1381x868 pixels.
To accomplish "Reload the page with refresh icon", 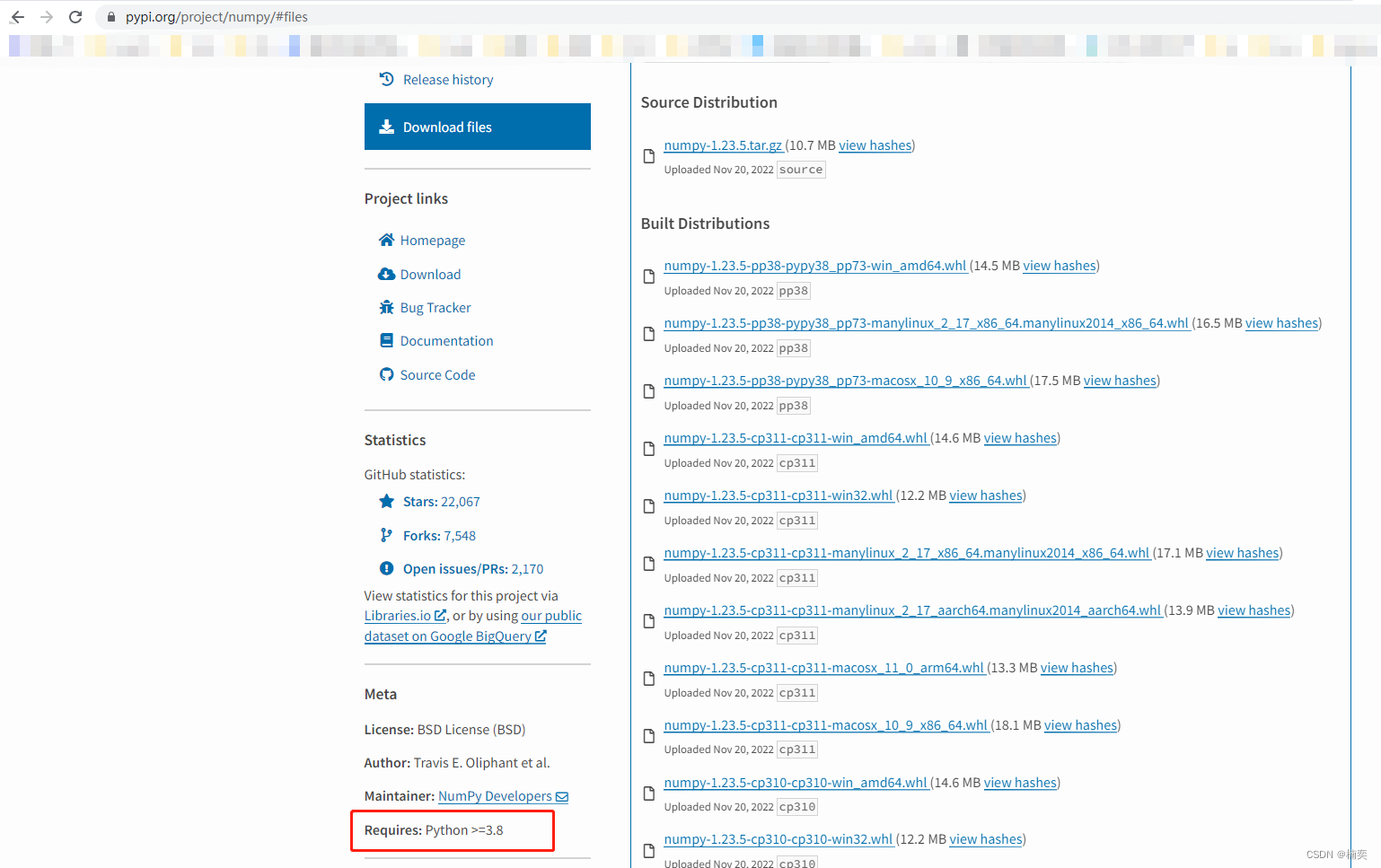I will (75, 17).
